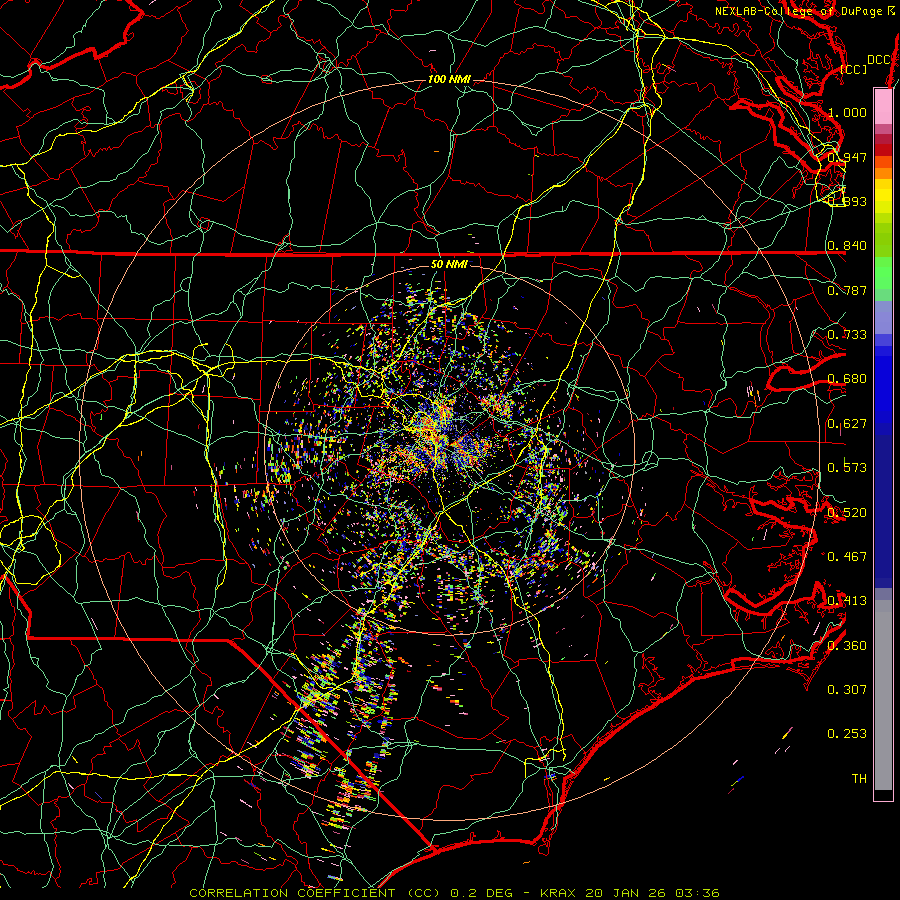Click the 0.253 legend value

click(x=847, y=734)
